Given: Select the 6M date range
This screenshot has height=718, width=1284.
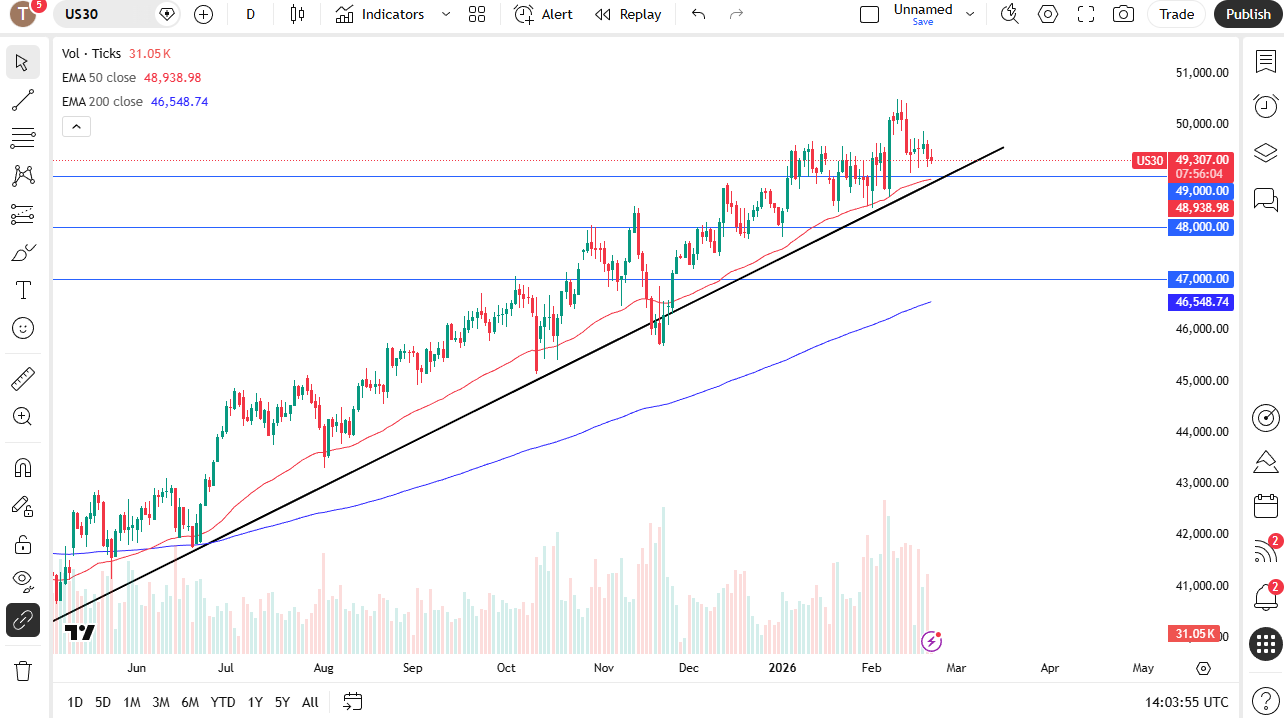Looking at the screenshot, I should [x=190, y=702].
